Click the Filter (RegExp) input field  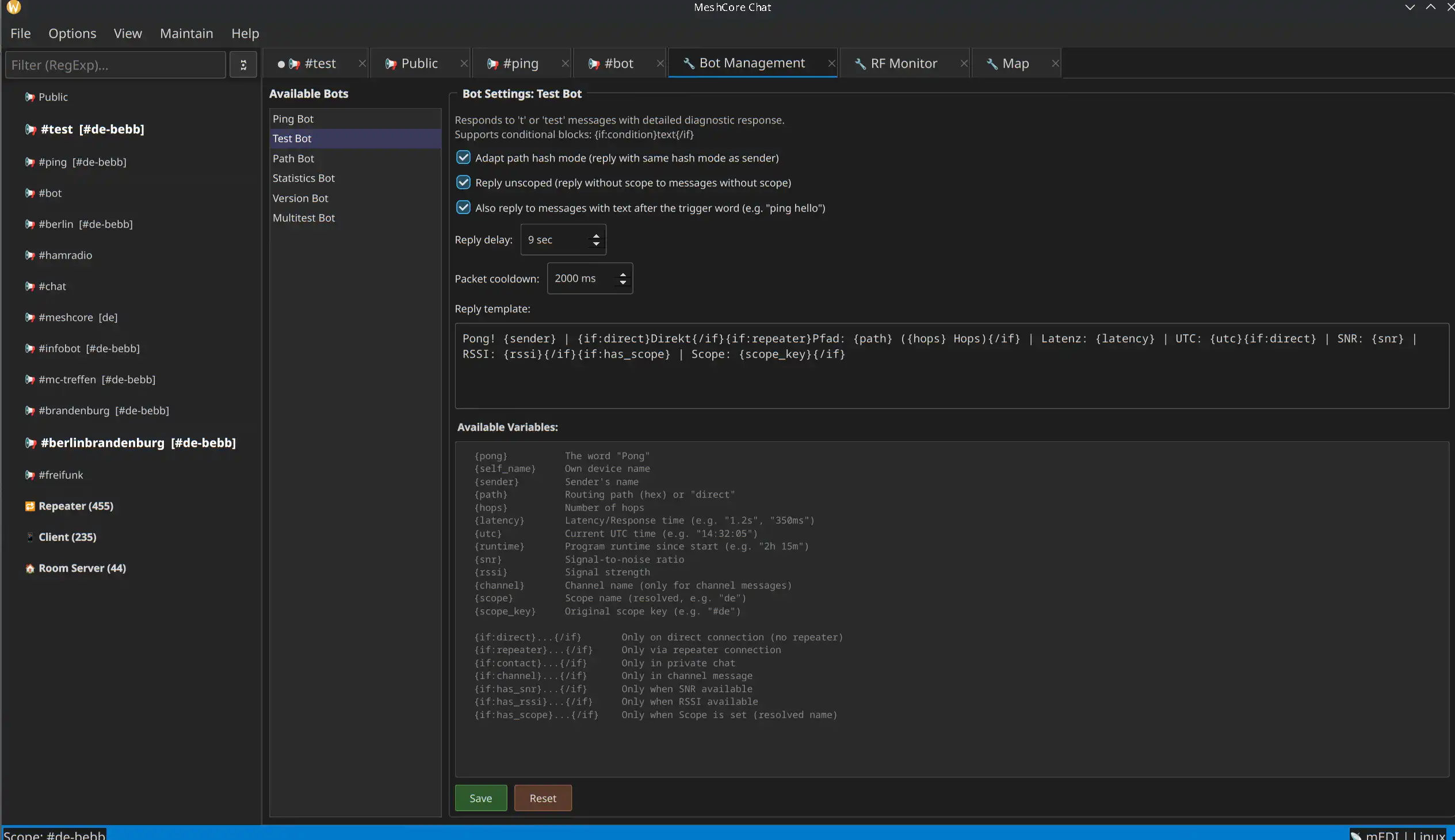[x=116, y=64]
